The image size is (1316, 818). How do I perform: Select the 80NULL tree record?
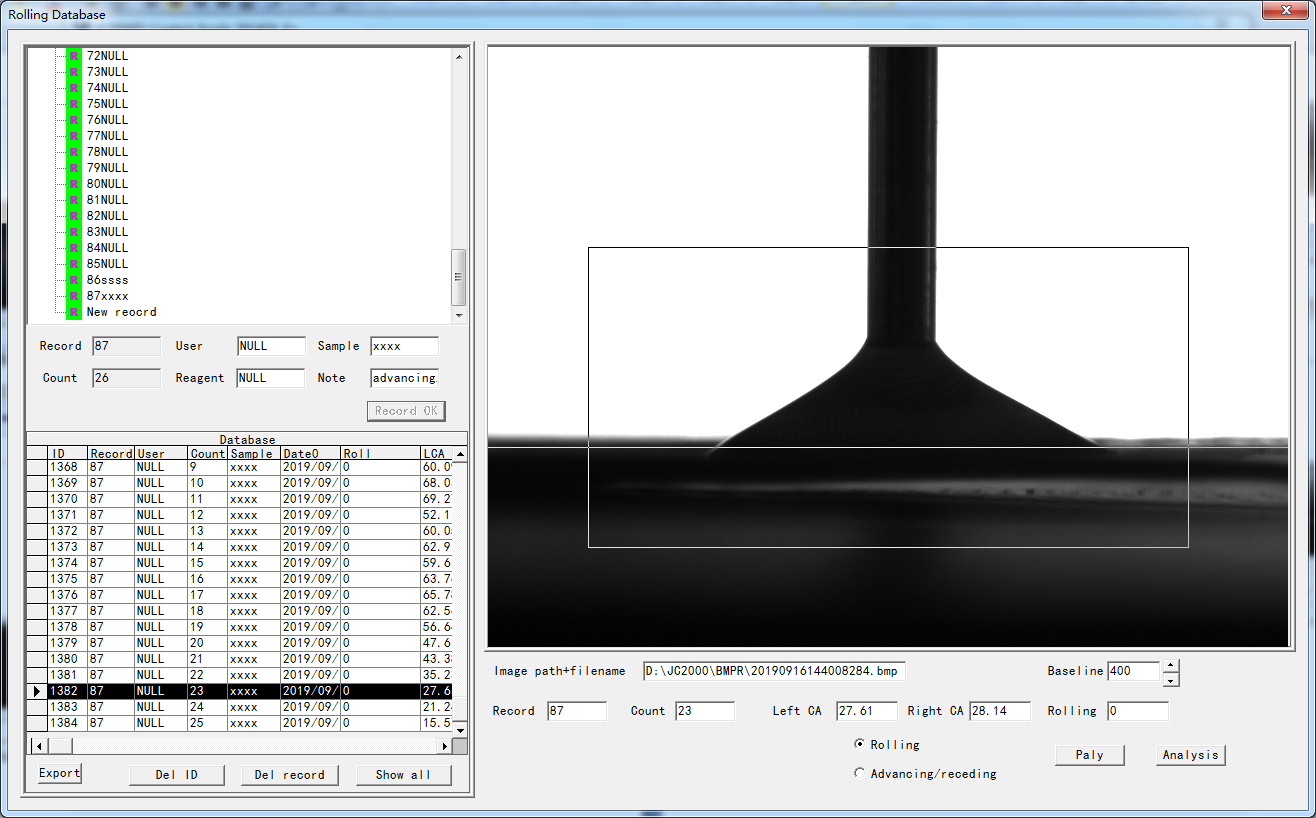107,184
